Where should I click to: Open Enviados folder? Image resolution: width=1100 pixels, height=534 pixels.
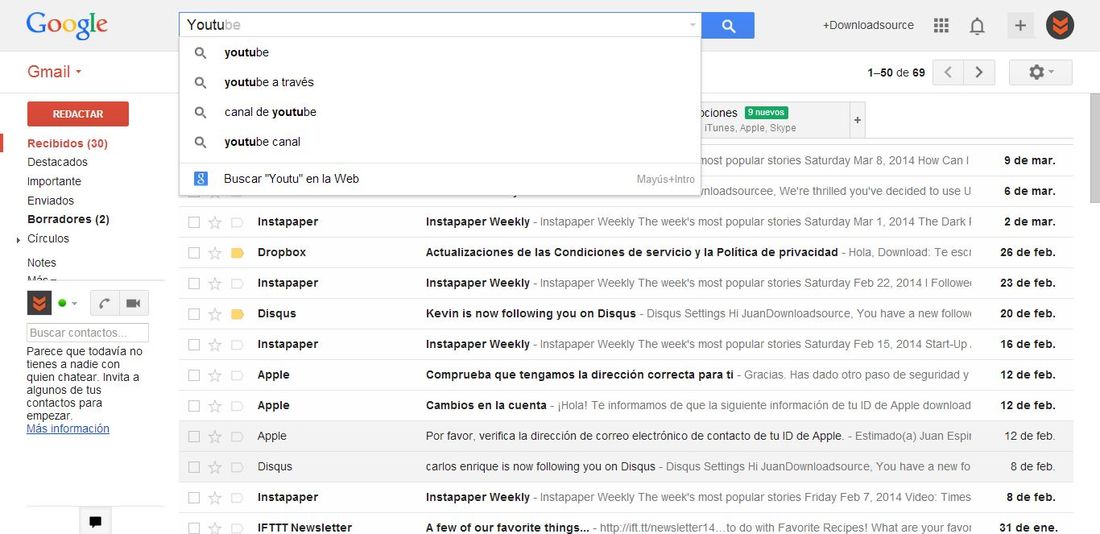click(51, 201)
